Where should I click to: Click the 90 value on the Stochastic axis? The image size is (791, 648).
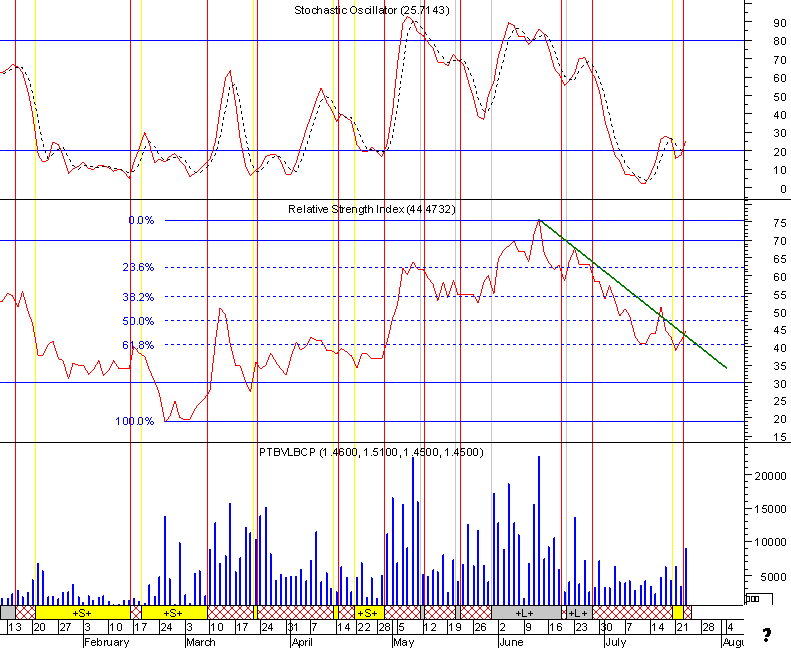(780, 23)
